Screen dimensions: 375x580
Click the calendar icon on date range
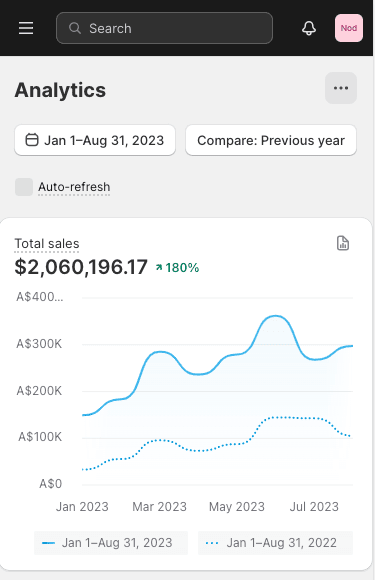(x=32, y=140)
